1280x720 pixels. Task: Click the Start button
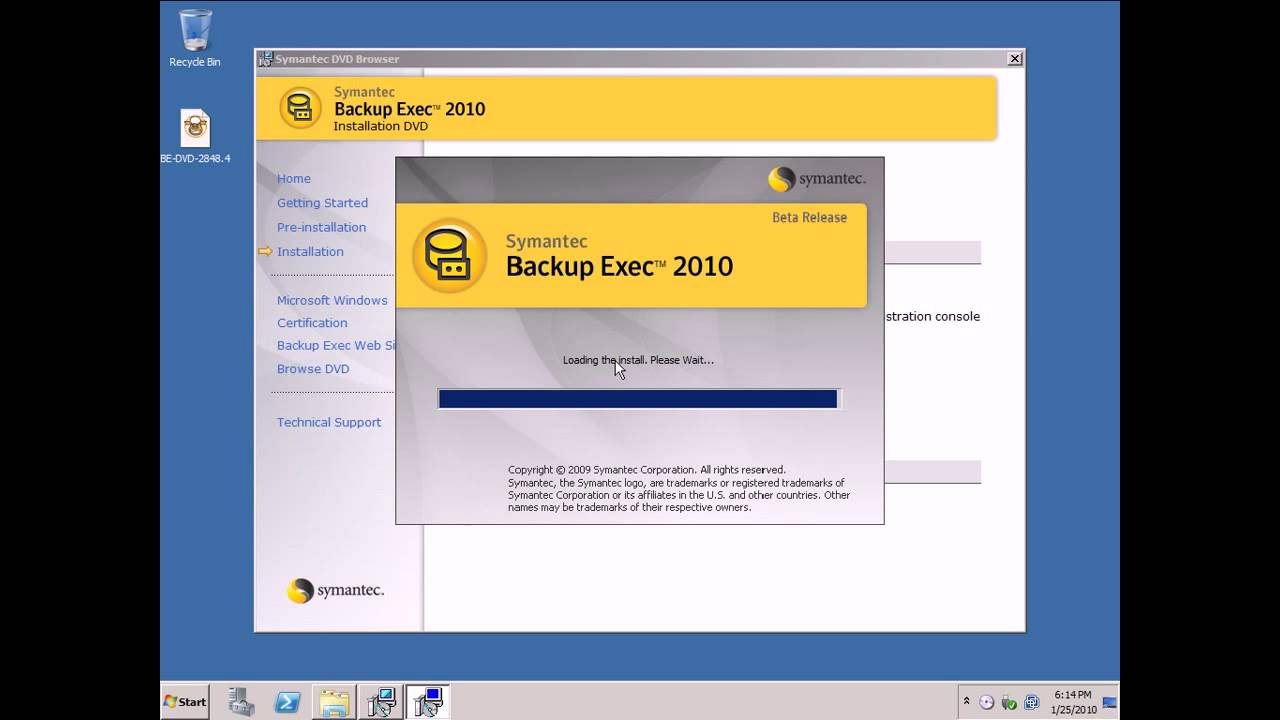[185, 702]
